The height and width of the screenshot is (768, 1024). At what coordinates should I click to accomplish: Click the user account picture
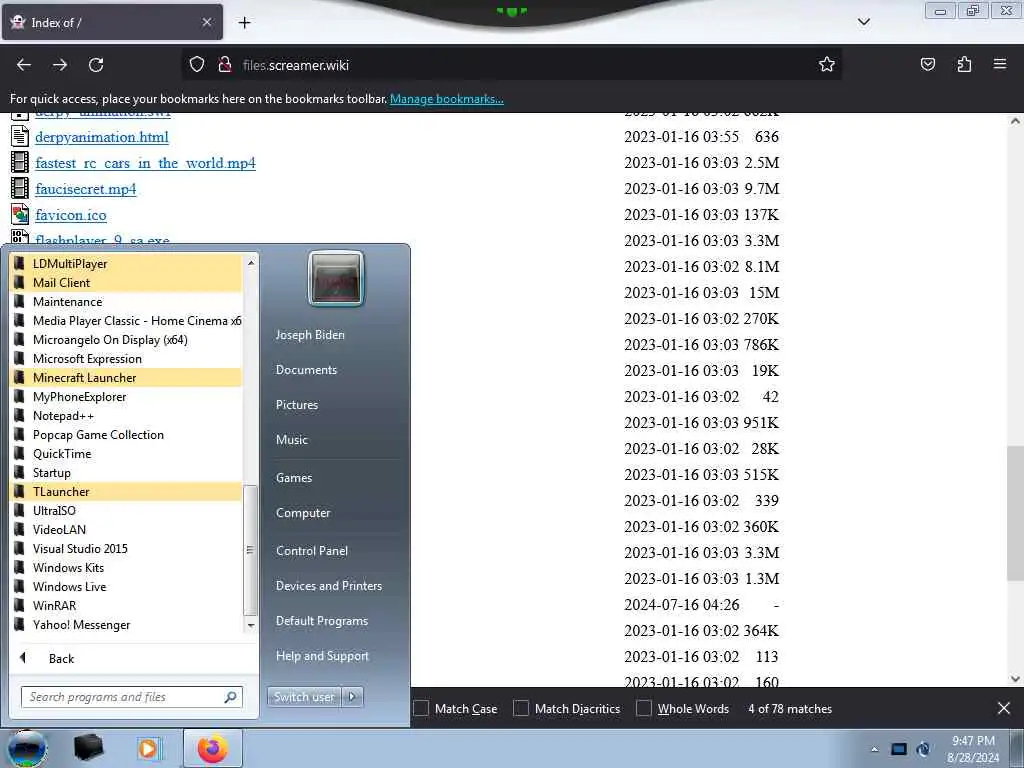336,279
